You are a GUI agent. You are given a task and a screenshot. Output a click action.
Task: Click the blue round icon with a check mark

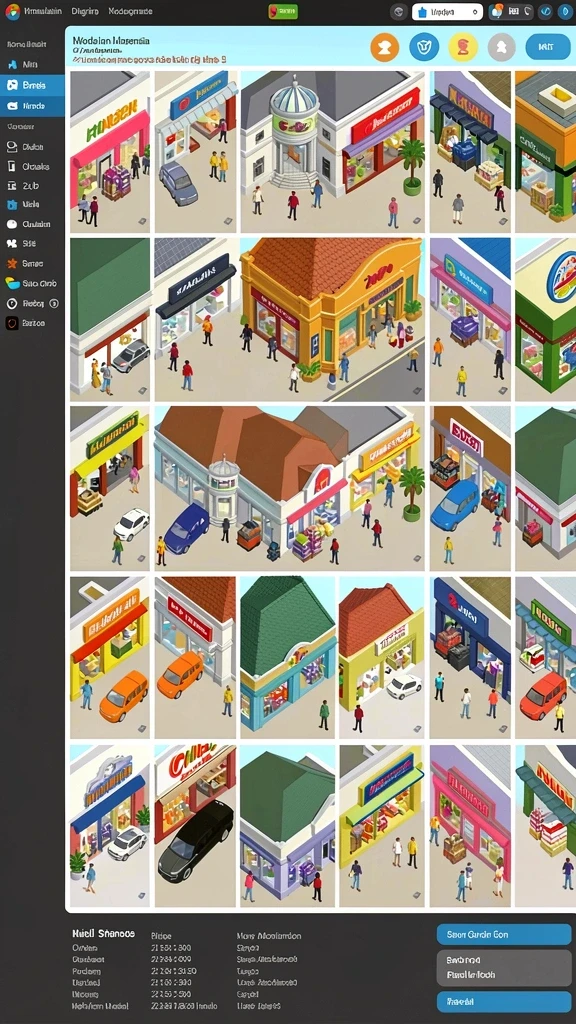(x=546, y=12)
